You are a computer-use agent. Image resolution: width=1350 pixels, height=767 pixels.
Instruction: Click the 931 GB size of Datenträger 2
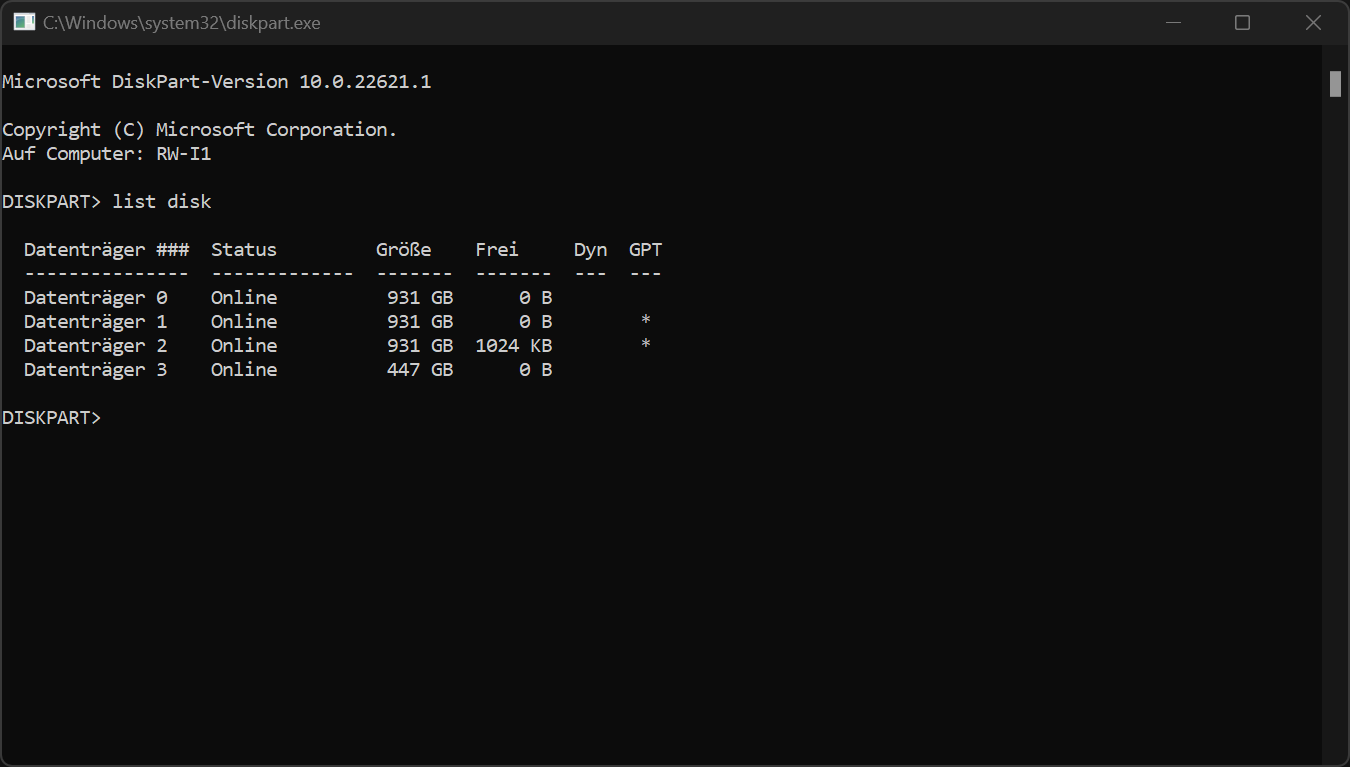[420, 346]
